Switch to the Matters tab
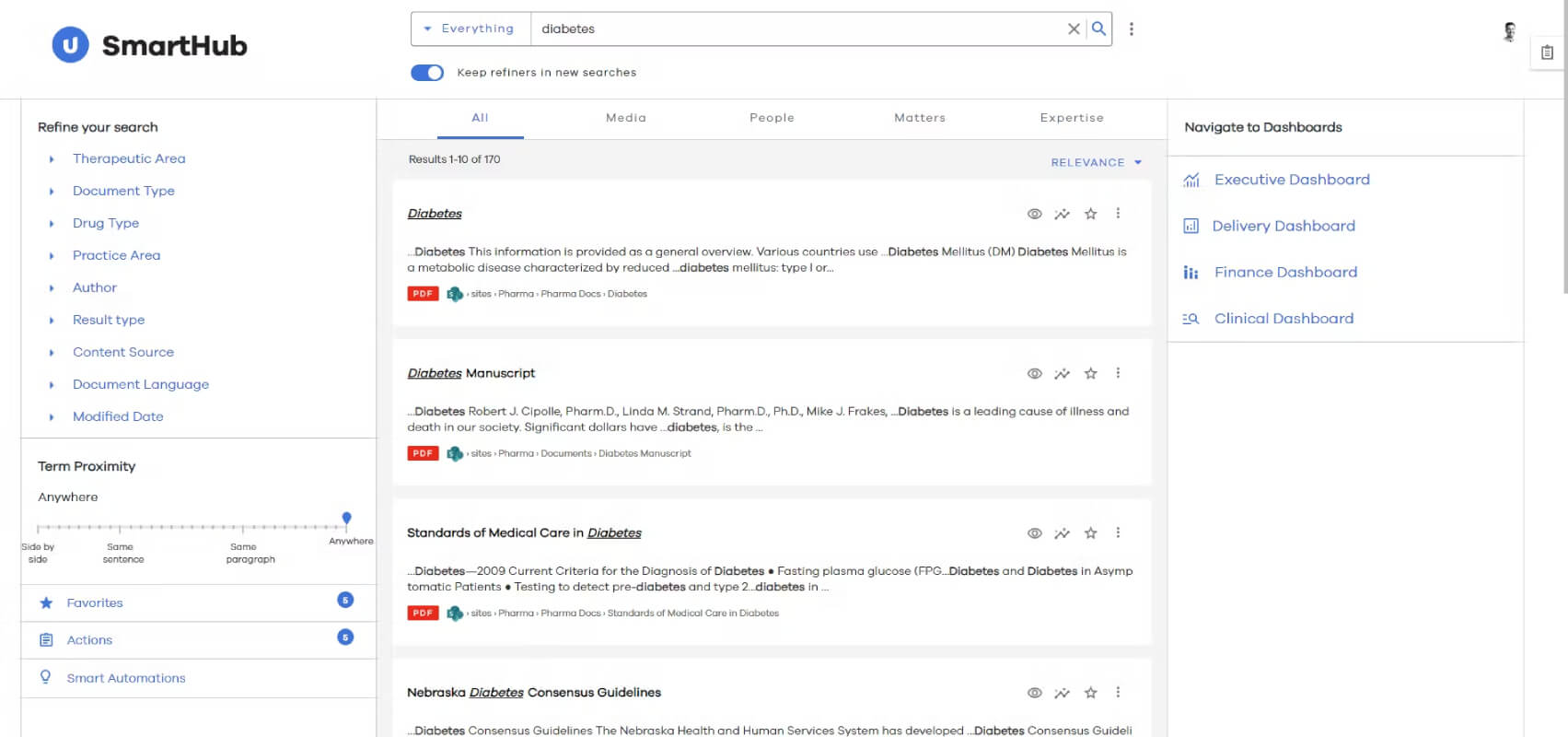Screen dimensions: 1568x737 (920, 118)
